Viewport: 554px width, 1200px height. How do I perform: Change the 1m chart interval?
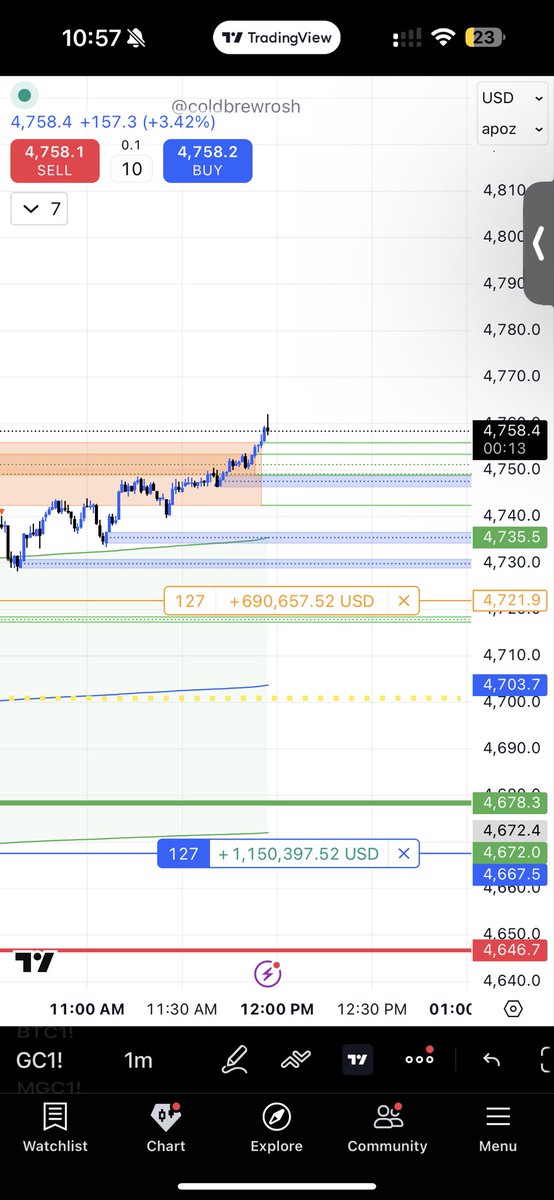coord(138,1060)
